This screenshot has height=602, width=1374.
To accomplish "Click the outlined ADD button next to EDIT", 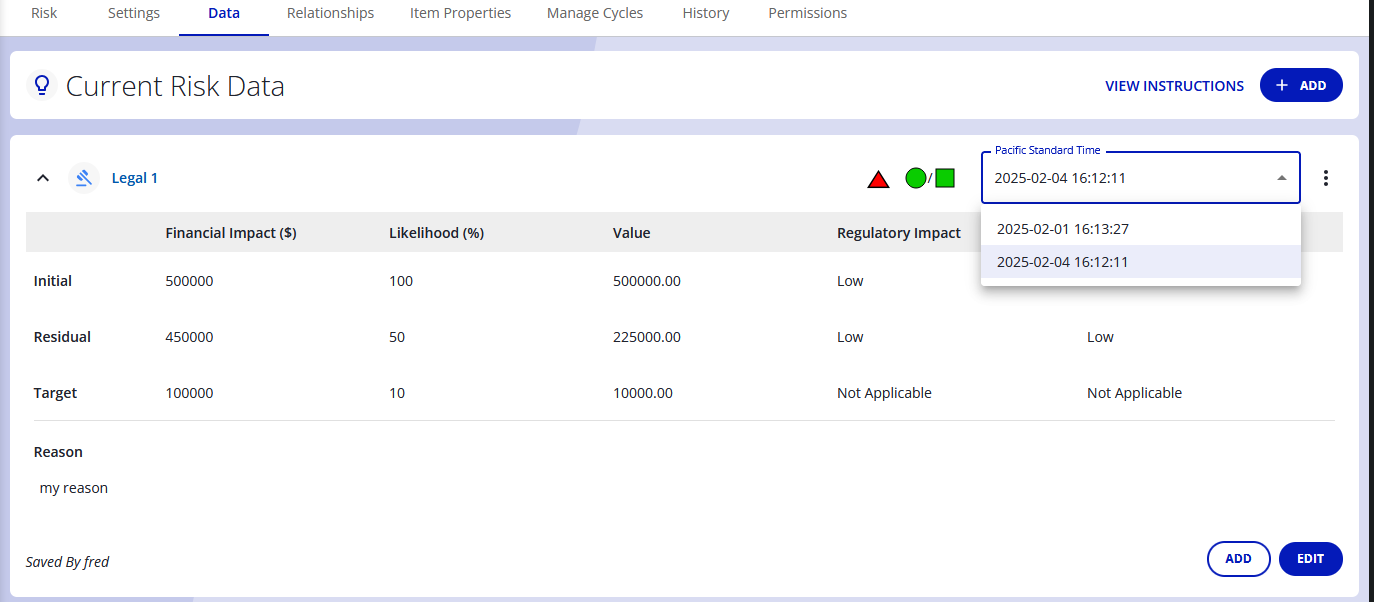I will (x=1238, y=559).
